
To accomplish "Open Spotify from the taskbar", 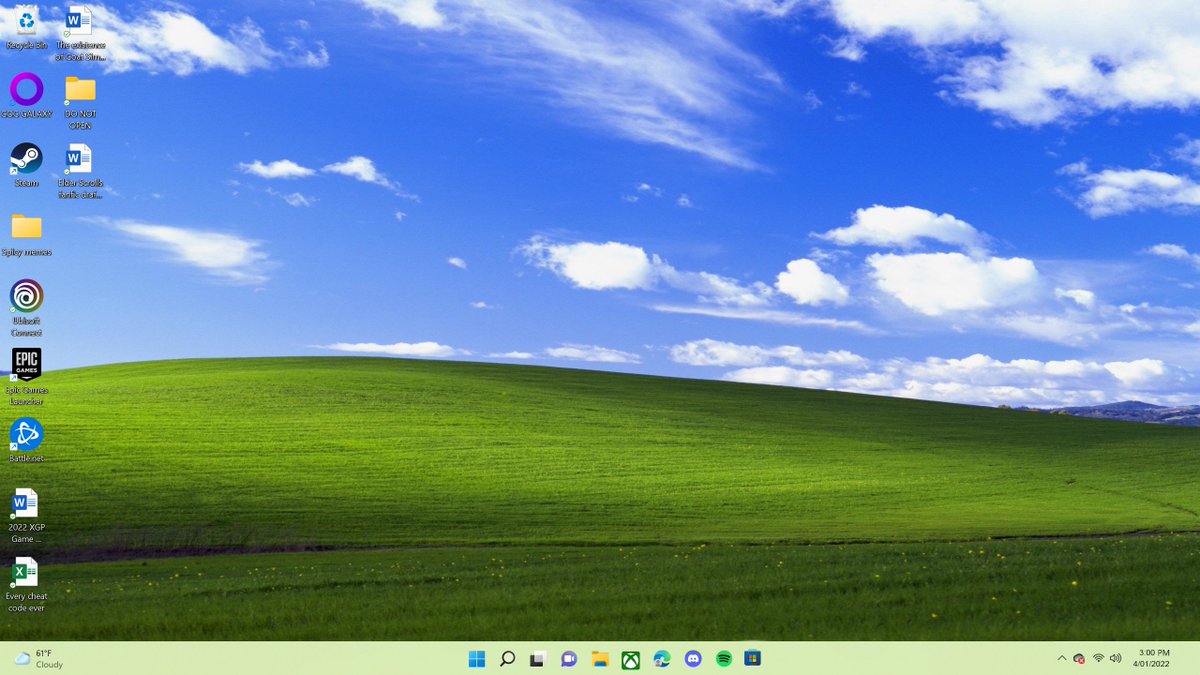I will (x=724, y=659).
